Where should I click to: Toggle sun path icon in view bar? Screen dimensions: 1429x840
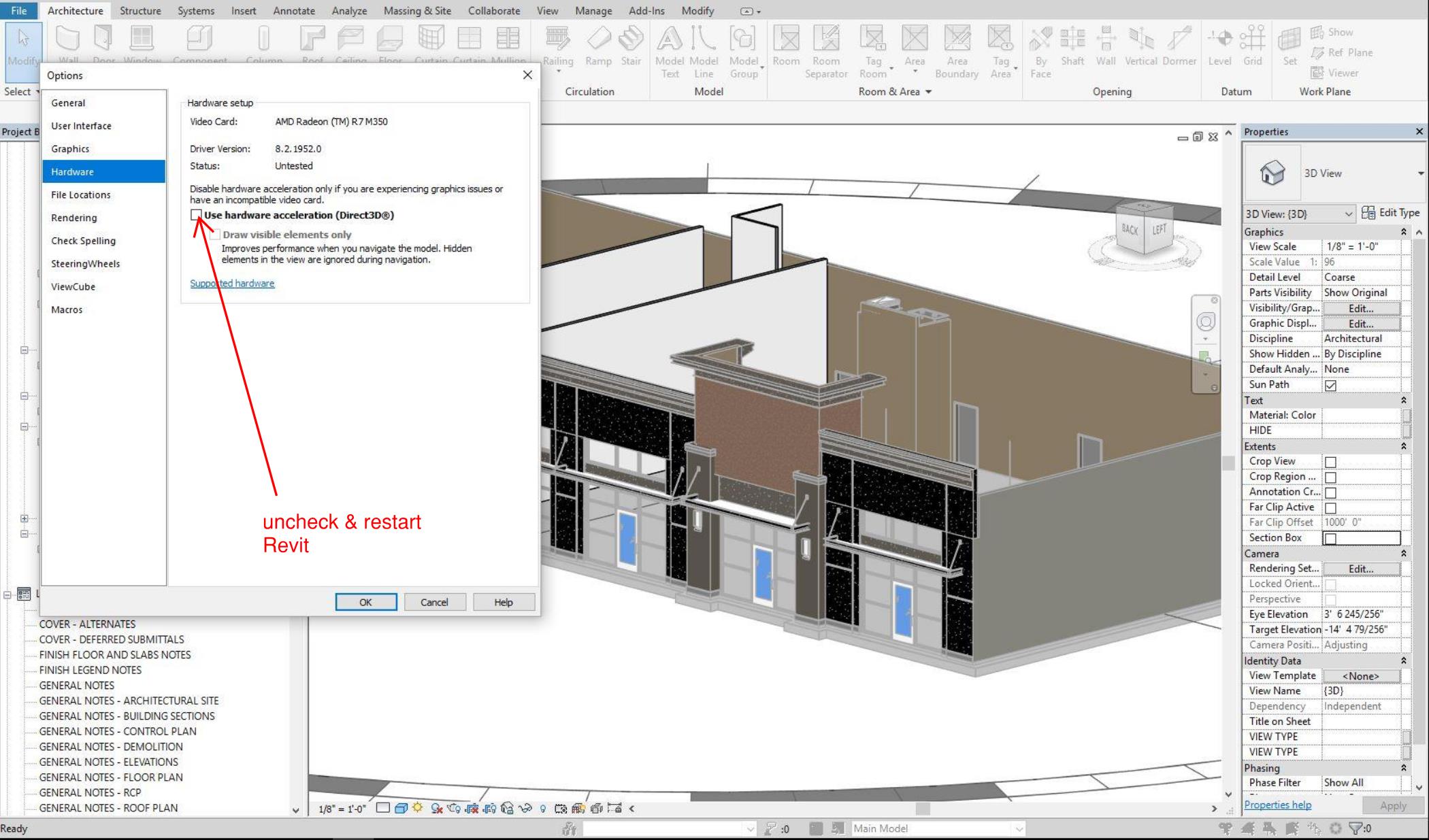(417, 808)
